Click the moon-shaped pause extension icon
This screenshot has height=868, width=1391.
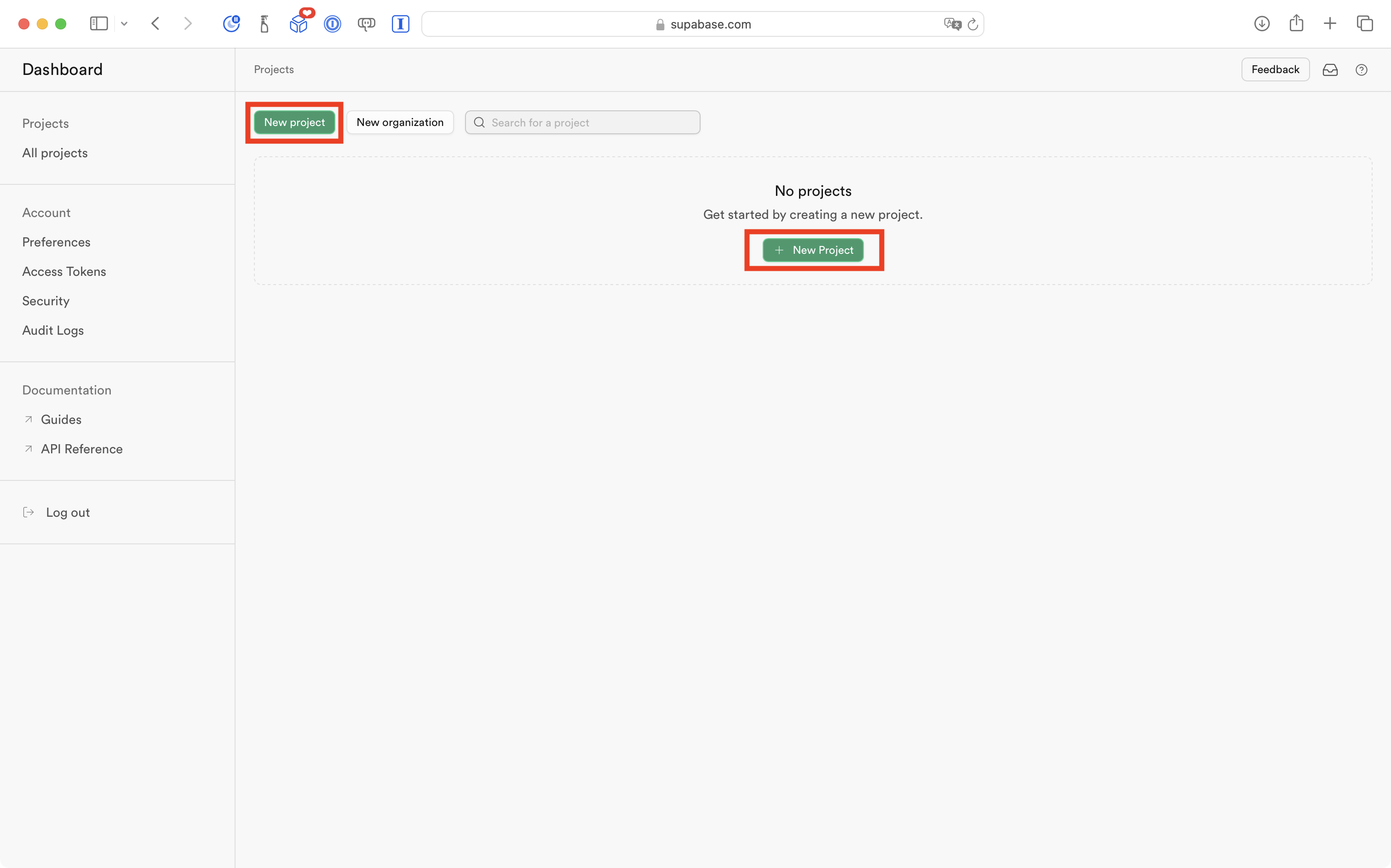pos(232,23)
